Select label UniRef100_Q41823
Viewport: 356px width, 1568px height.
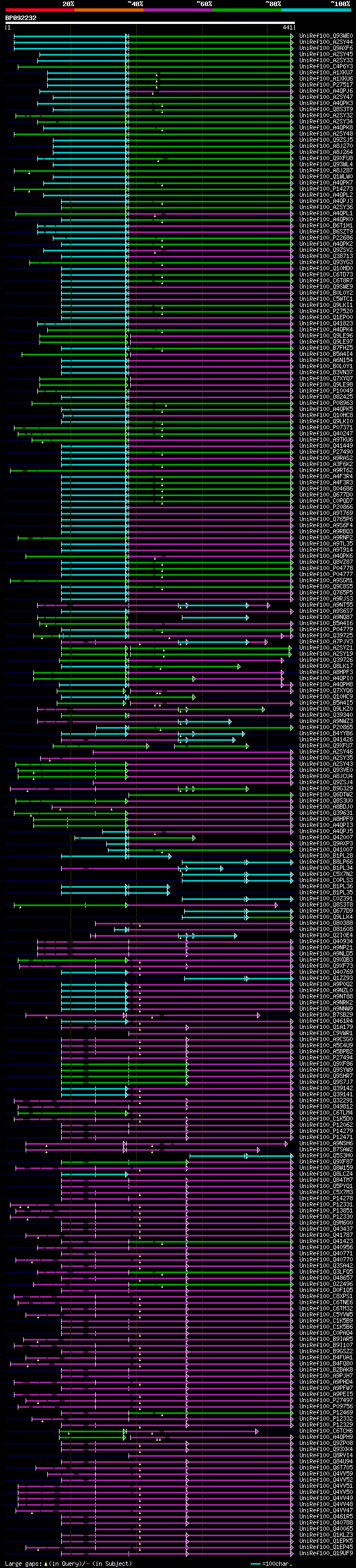325,323
